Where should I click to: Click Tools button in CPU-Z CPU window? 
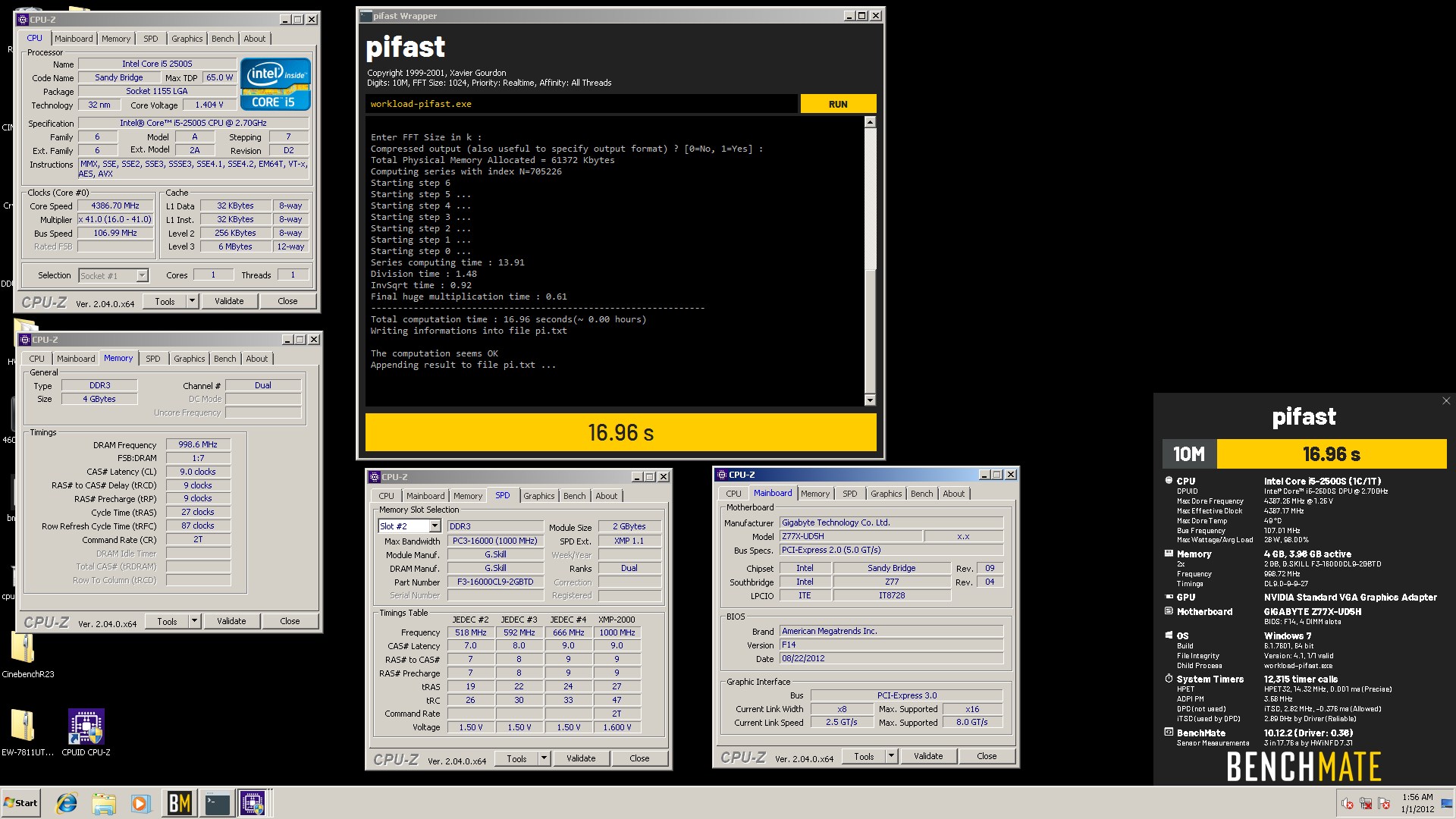pos(165,302)
